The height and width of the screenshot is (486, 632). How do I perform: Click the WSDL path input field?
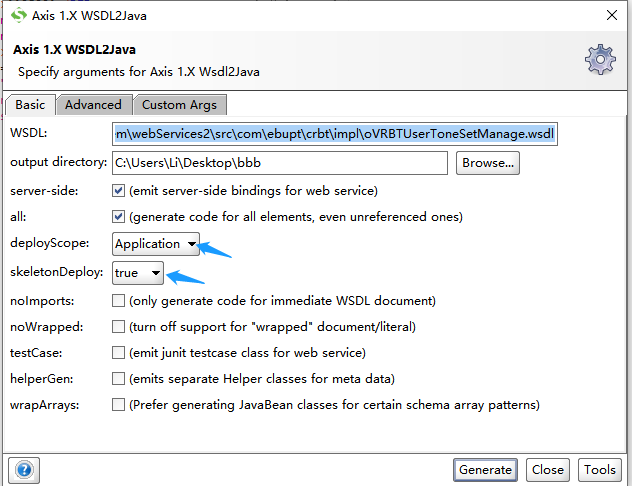click(x=334, y=134)
